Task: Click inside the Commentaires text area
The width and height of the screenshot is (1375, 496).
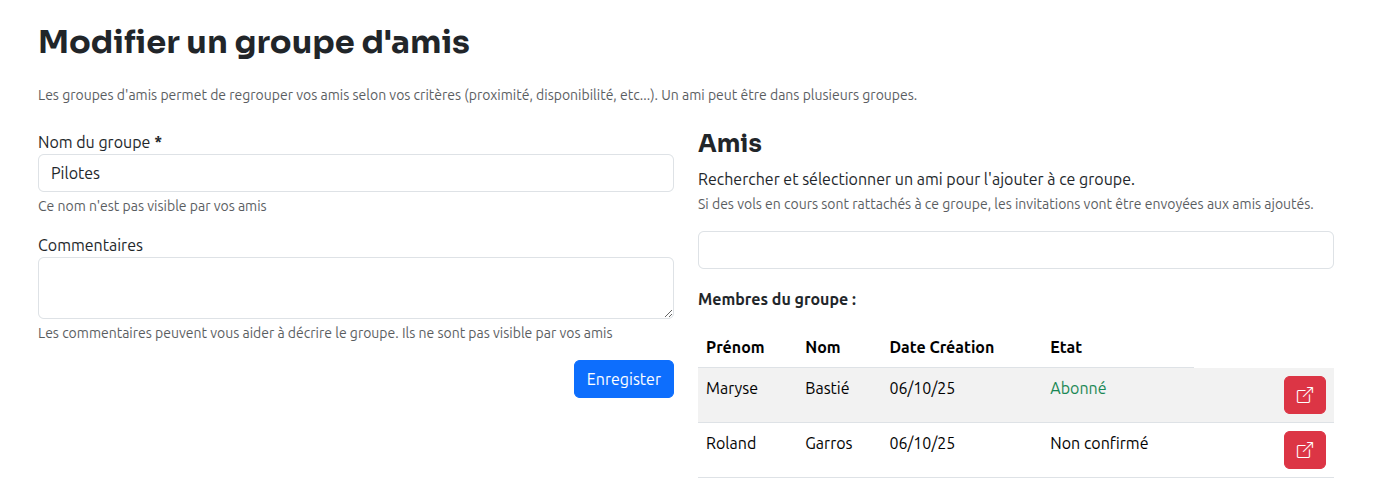Action: 355,288
